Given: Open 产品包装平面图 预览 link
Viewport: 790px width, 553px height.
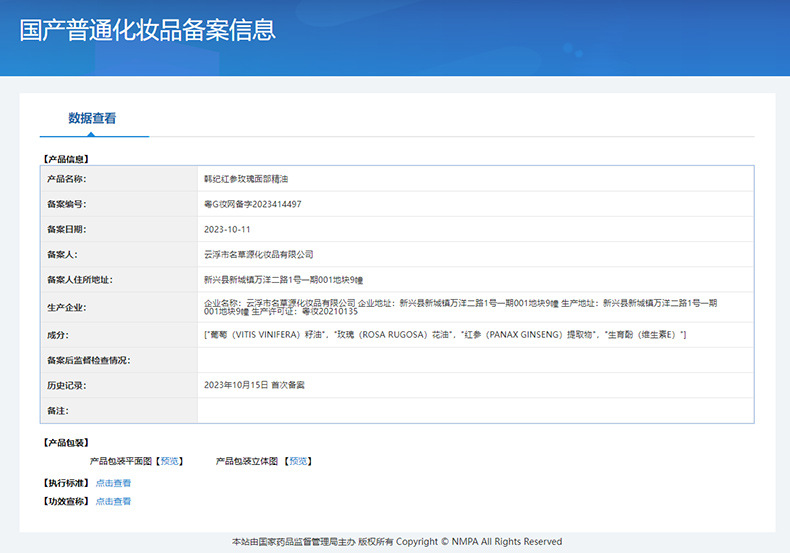Looking at the screenshot, I should tap(169, 461).
